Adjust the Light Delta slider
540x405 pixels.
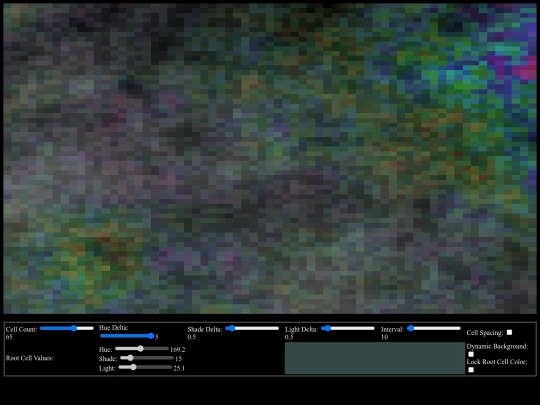(347, 328)
